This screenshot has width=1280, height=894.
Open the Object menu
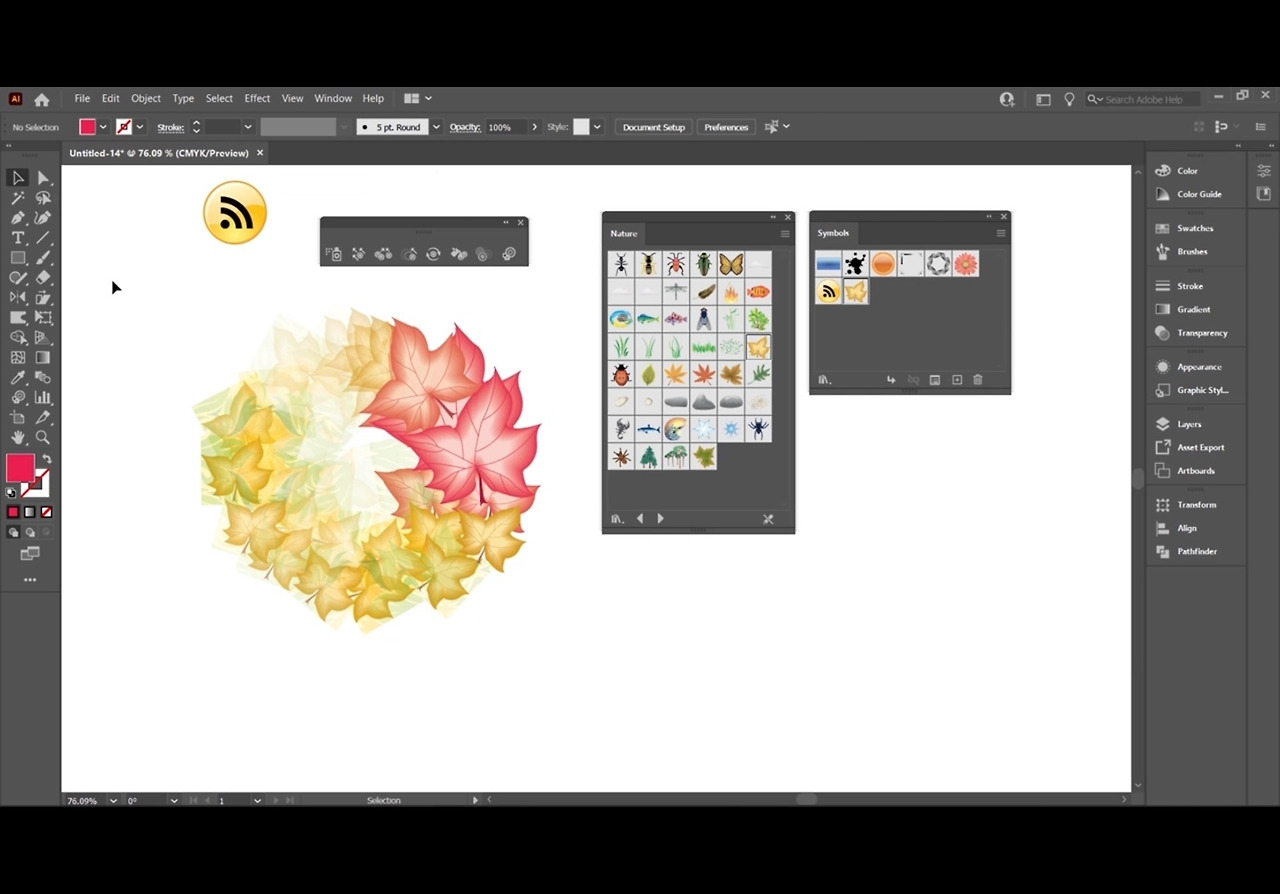(146, 98)
